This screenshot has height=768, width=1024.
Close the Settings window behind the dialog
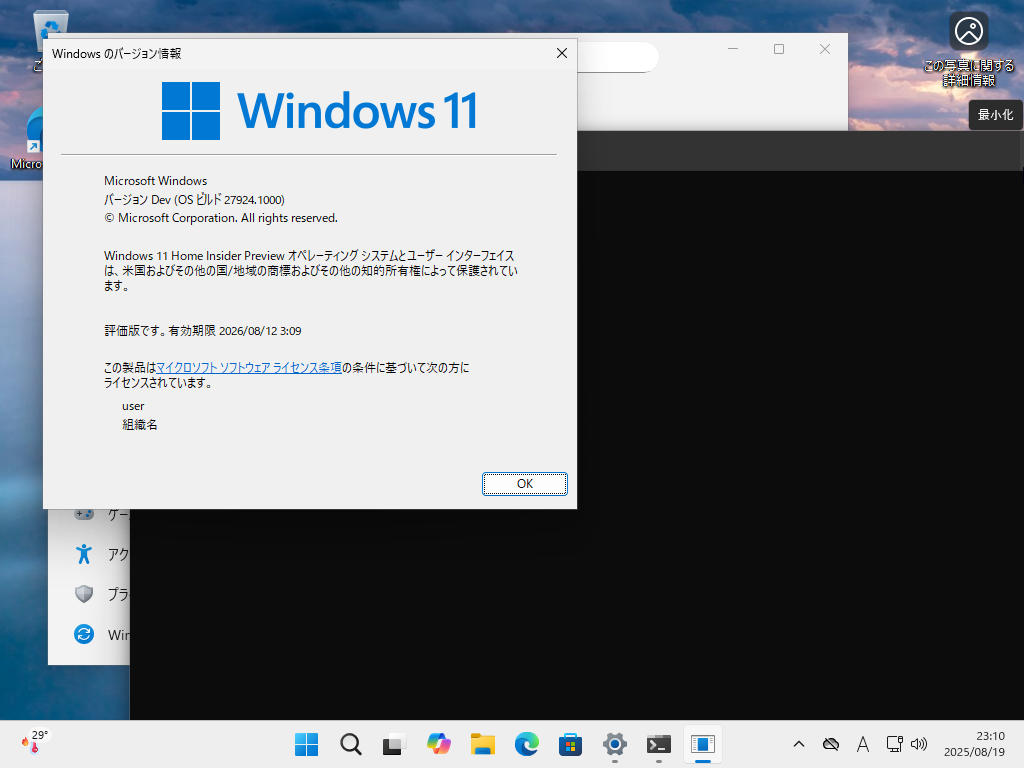click(825, 49)
